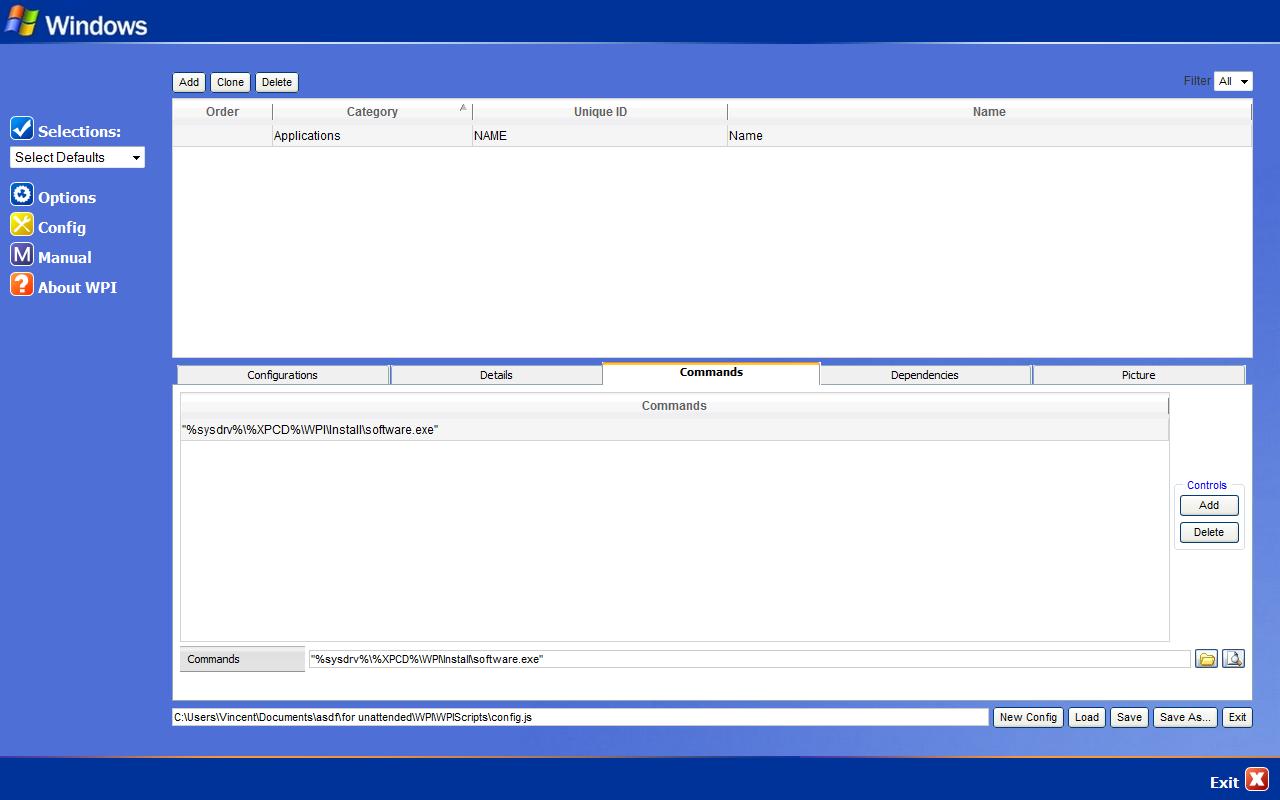This screenshot has height=800, width=1280.
Task: Click the Unique ID column header
Action: click(x=600, y=112)
